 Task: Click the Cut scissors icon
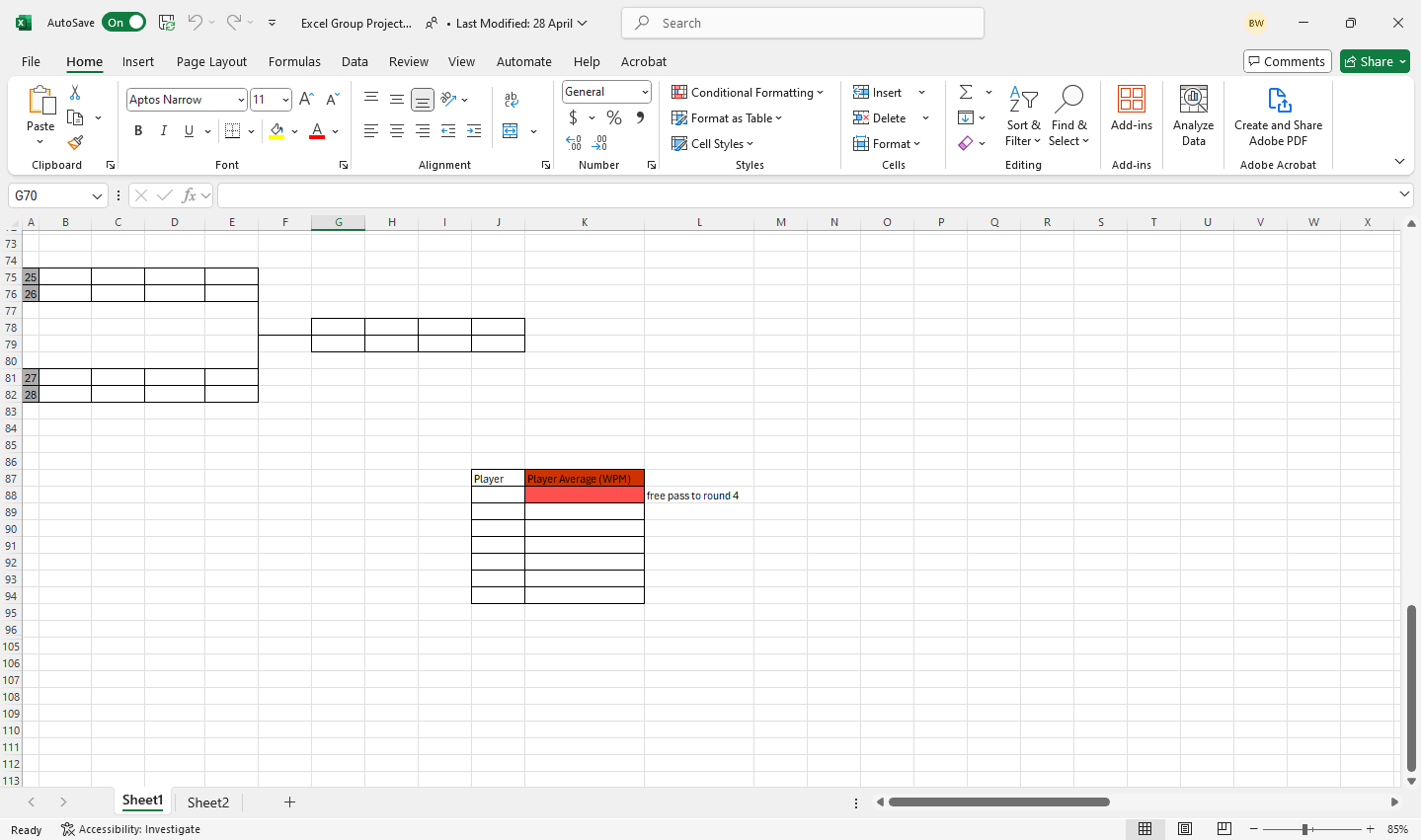(75, 93)
